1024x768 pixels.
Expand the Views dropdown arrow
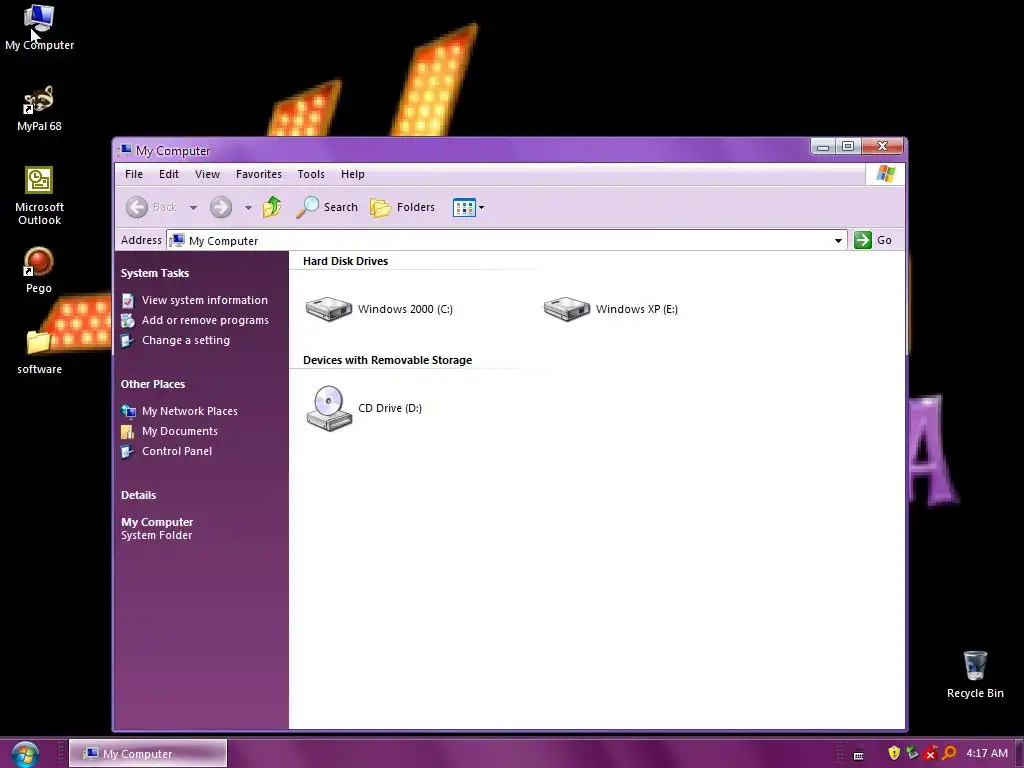[x=481, y=208]
